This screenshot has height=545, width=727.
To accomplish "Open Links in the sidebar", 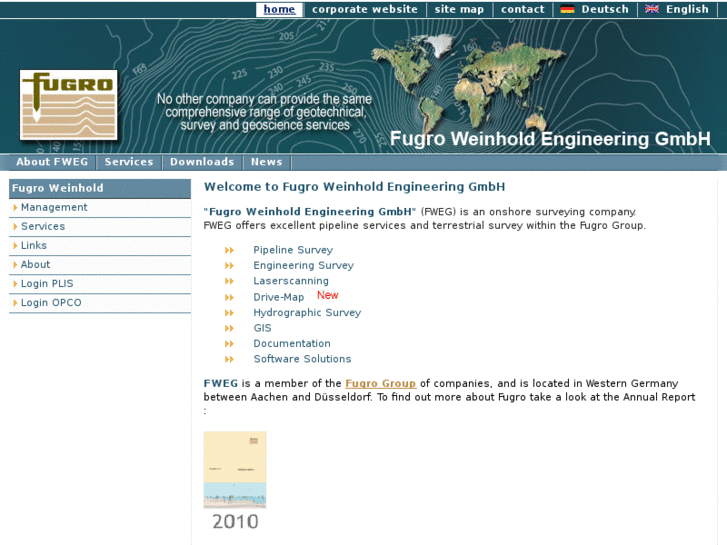I will 34,245.
